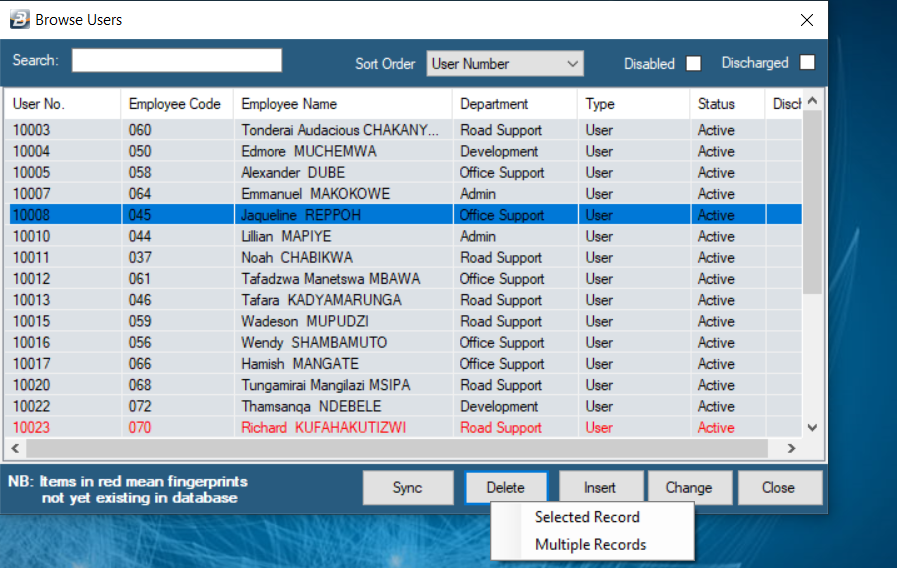
Task: Click the Insert button
Action: tap(600, 487)
